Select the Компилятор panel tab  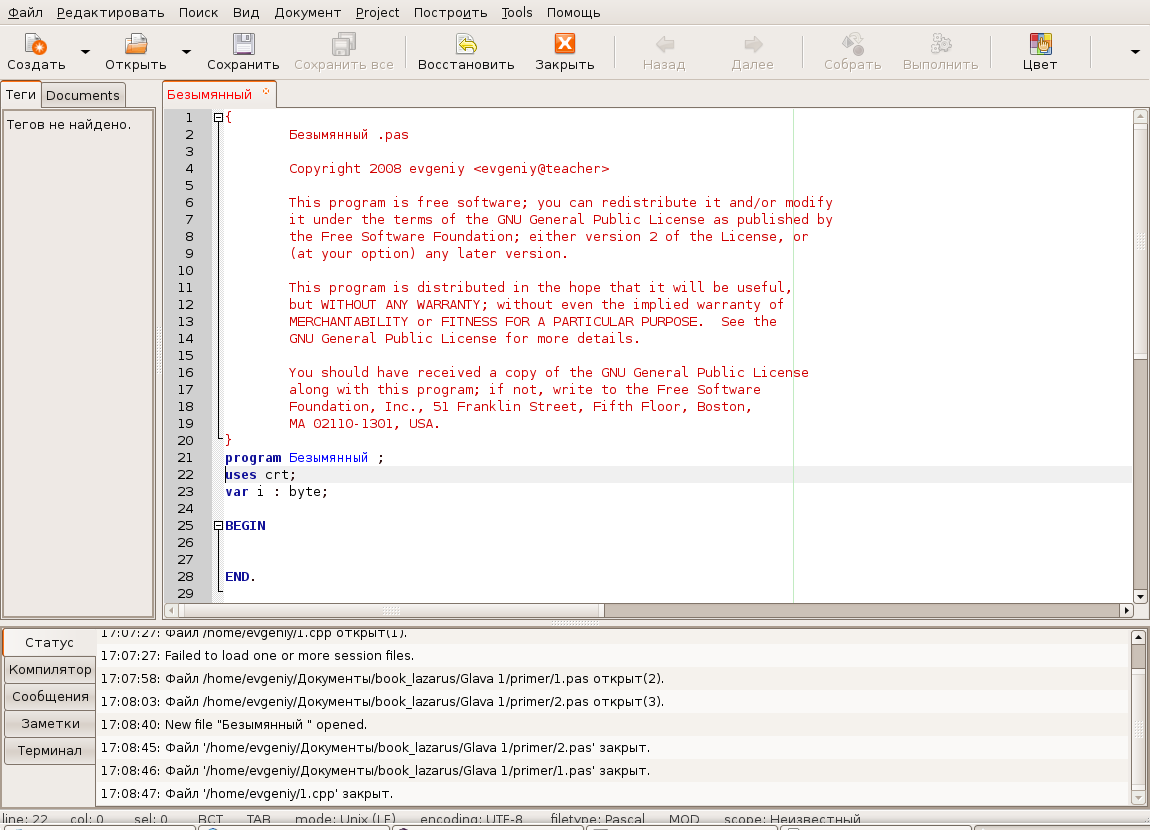[x=50, y=669]
